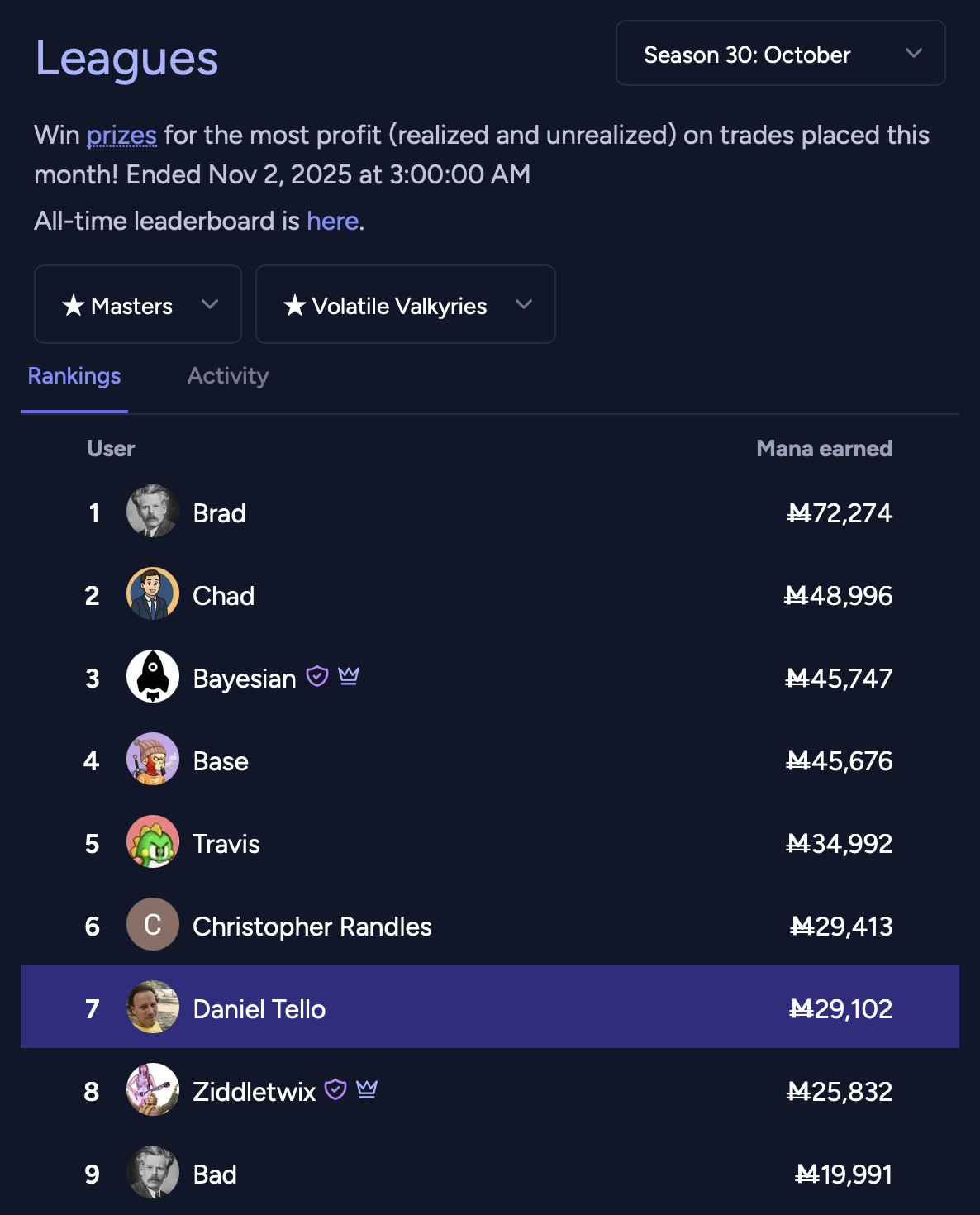Screen dimensions: 980x1215
Task: Switch to the Activity tab
Action: (x=228, y=376)
